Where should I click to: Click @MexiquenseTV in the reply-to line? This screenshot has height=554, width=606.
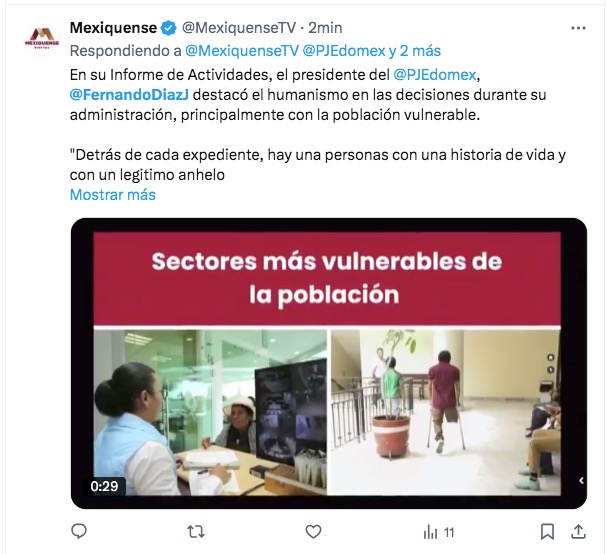[242, 51]
